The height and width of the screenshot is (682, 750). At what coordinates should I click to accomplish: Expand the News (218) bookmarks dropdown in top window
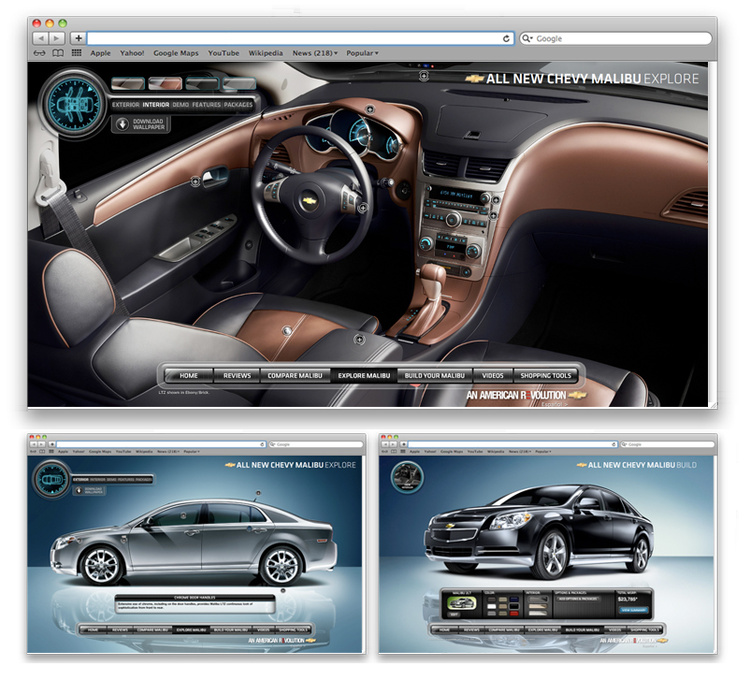tap(315, 53)
